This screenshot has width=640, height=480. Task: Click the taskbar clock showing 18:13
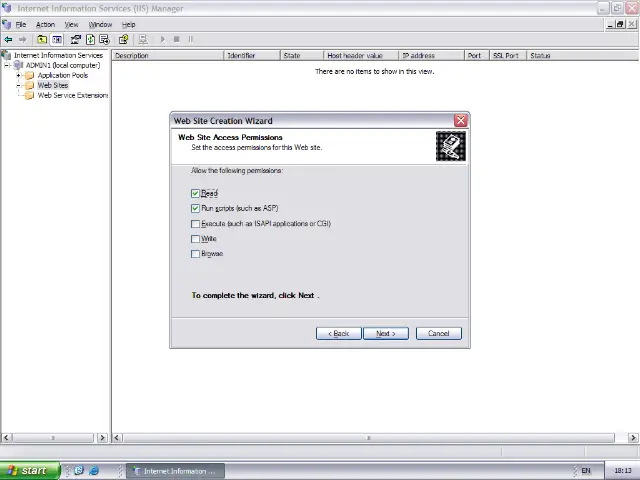coord(622,471)
